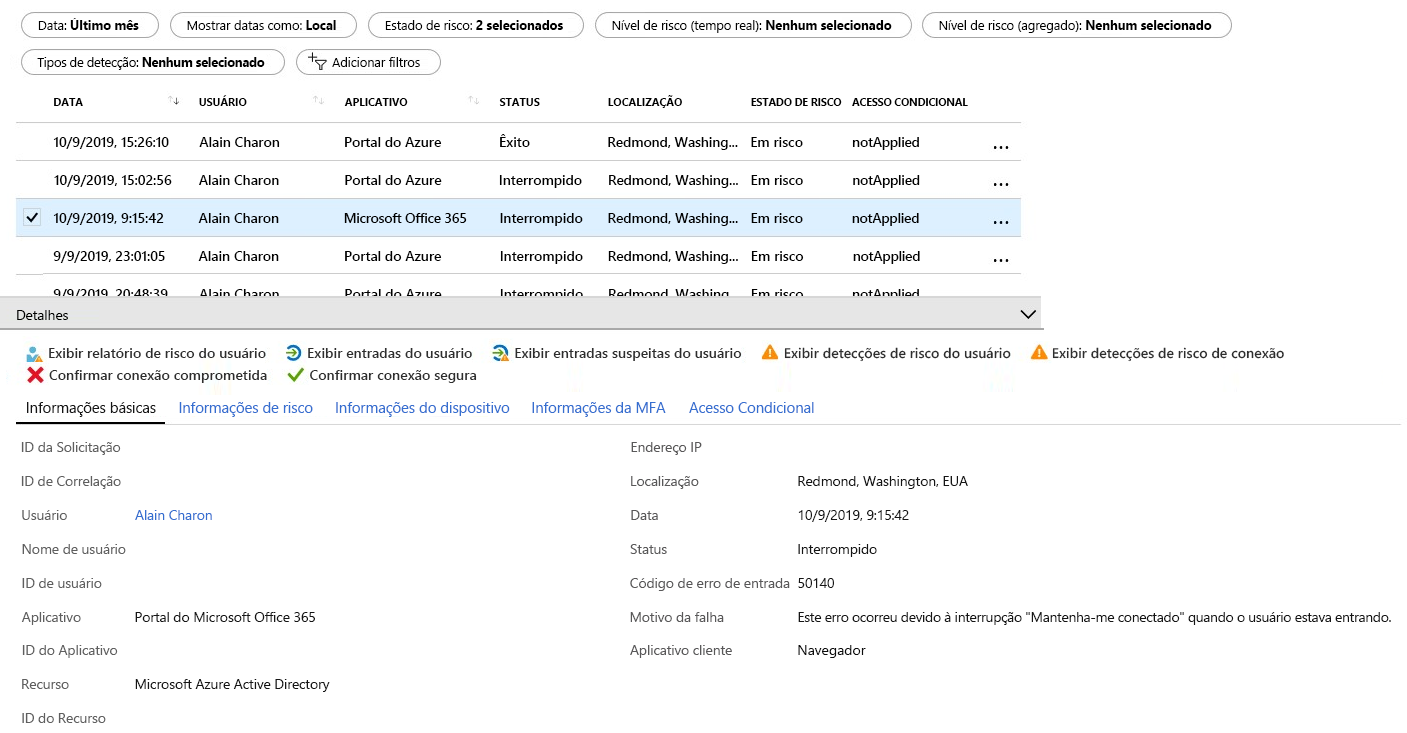The image size is (1407, 733).
Task: Switch to Informações da MFA tab
Action: [599, 408]
